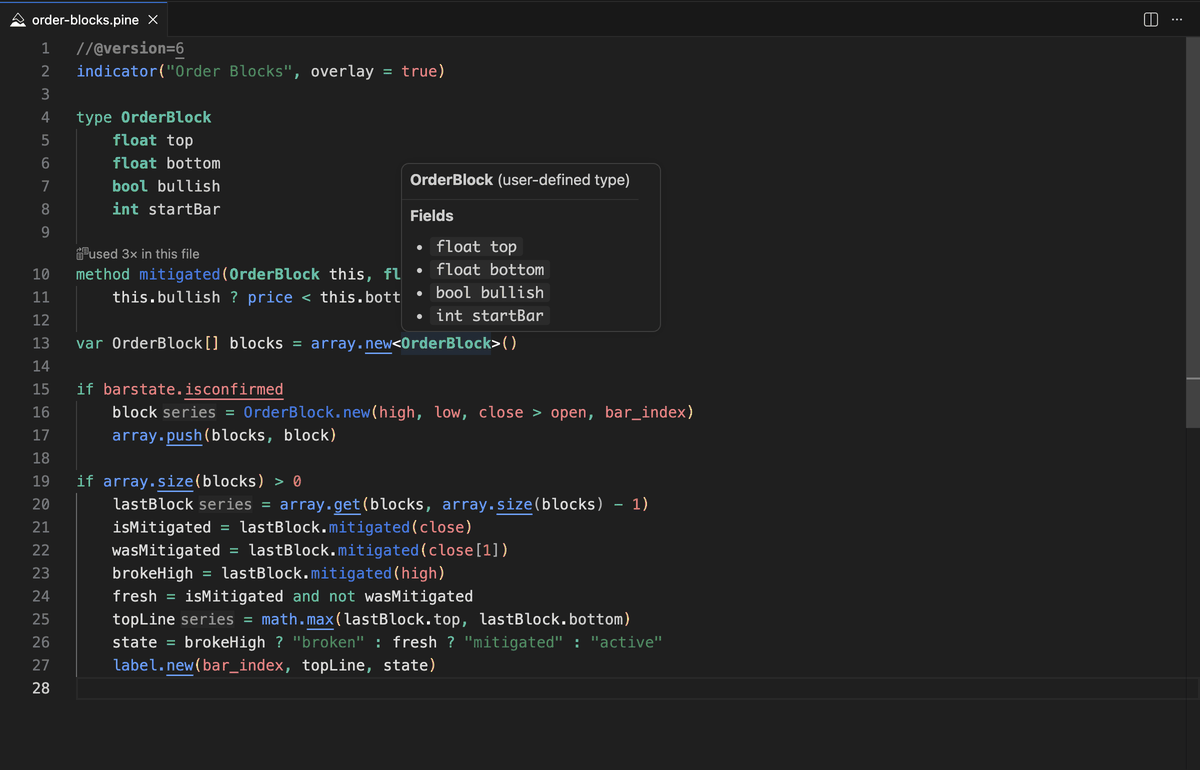Click the 'true' value of overlay

pos(419,72)
